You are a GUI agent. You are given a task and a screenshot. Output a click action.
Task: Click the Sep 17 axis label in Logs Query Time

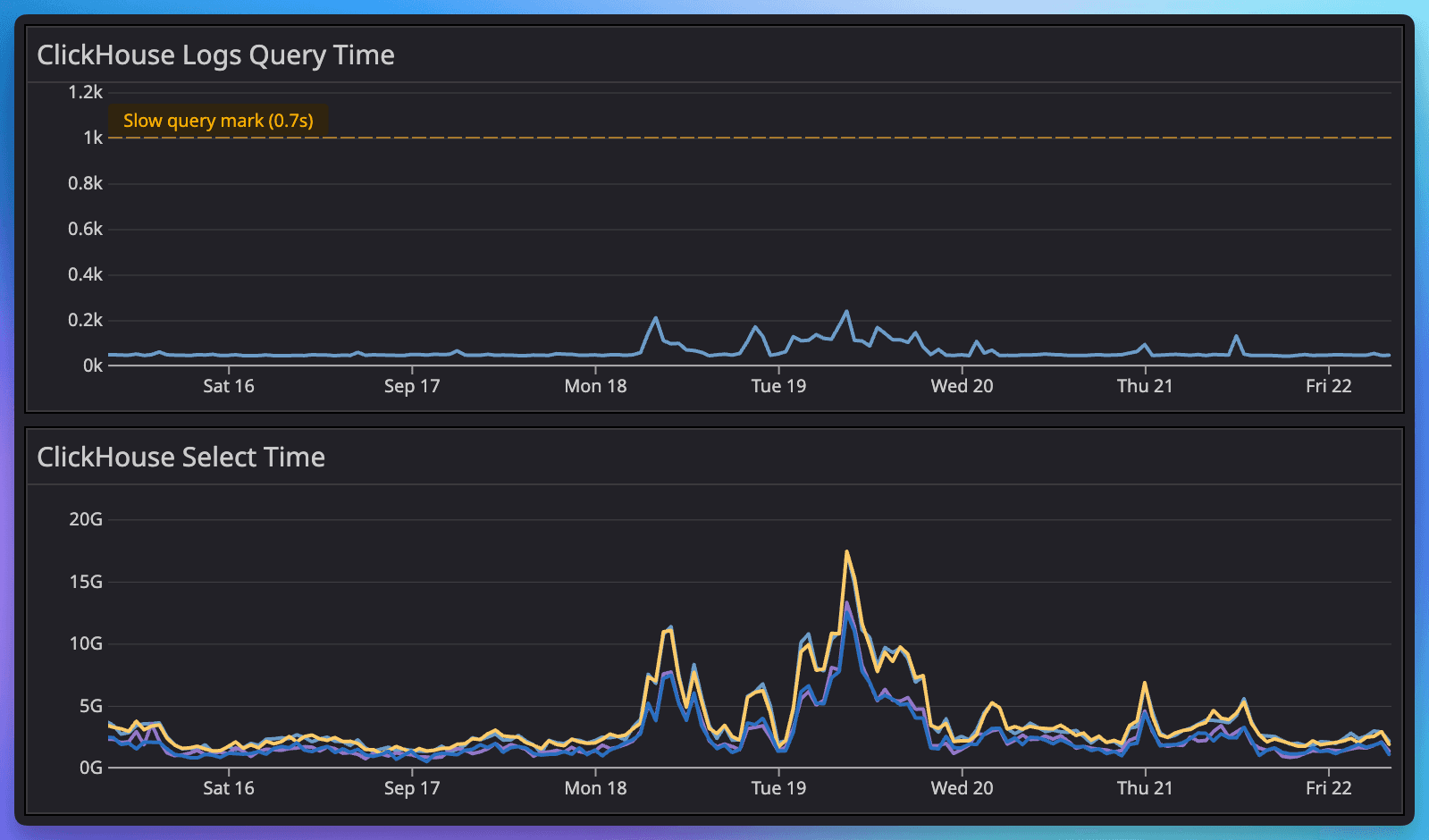point(412,386)
